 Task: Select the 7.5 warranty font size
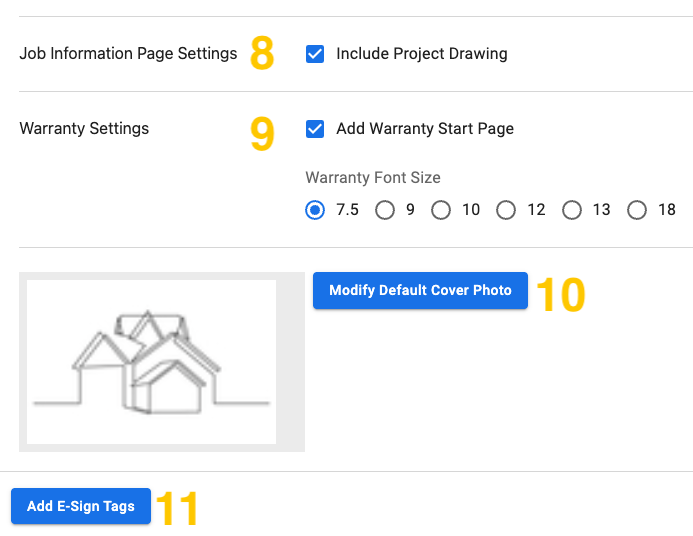pyautogui.click(x=315, y=210)
